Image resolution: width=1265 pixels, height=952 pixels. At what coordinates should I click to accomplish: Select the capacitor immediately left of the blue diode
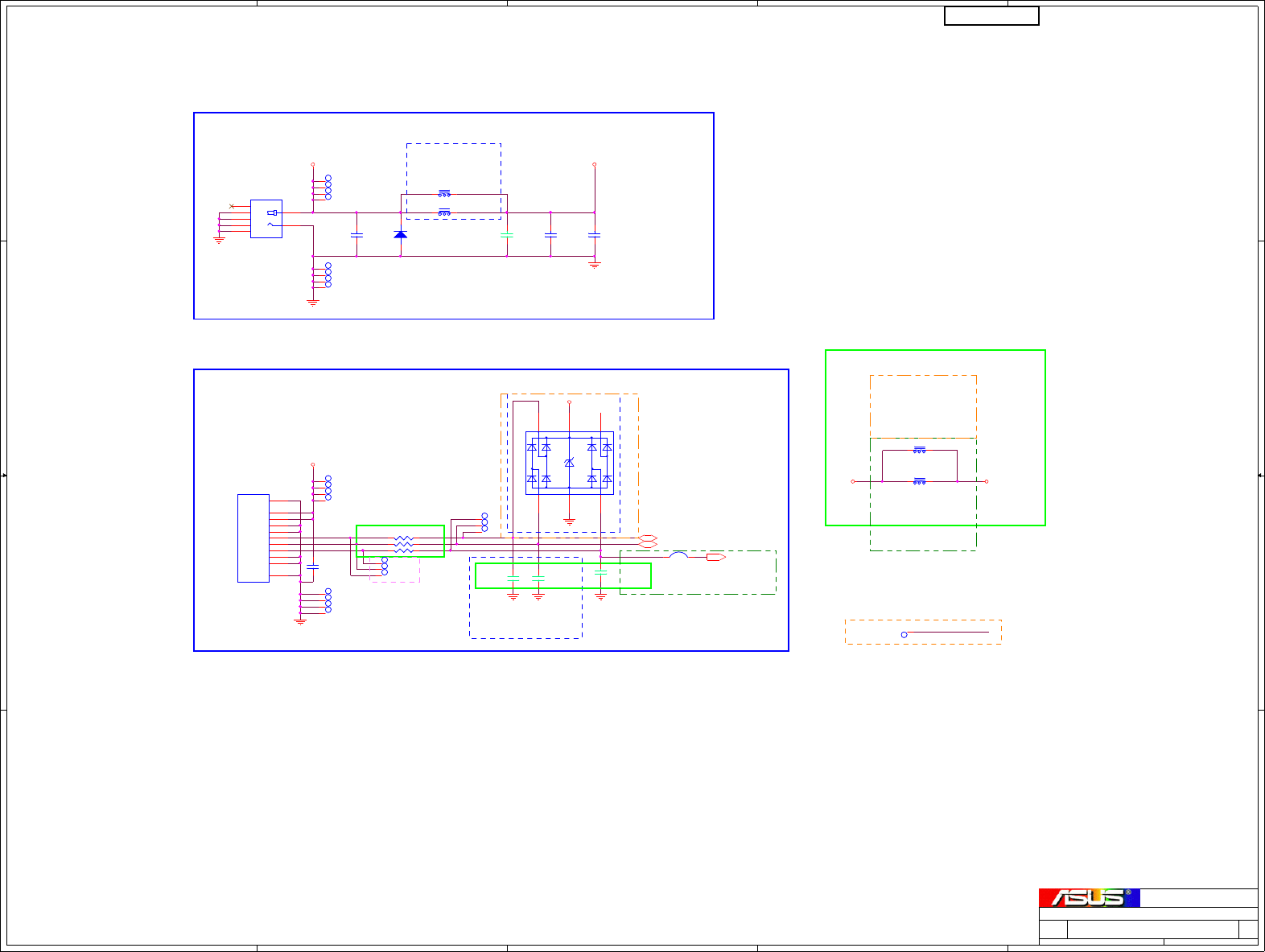click(356, 235)
